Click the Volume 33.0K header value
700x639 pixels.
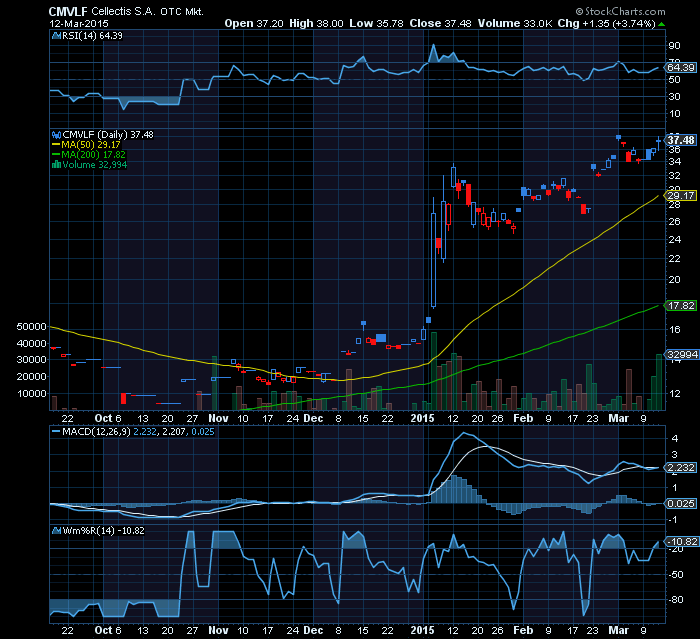click(515, 23)
